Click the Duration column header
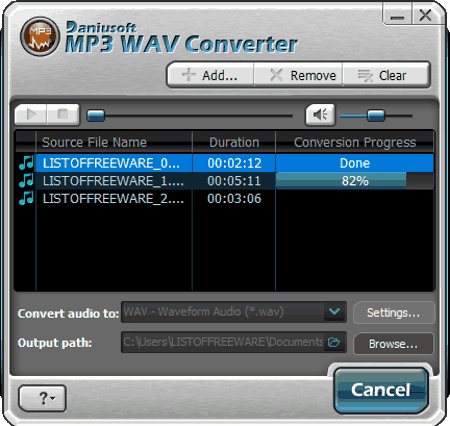 point(234,142)
